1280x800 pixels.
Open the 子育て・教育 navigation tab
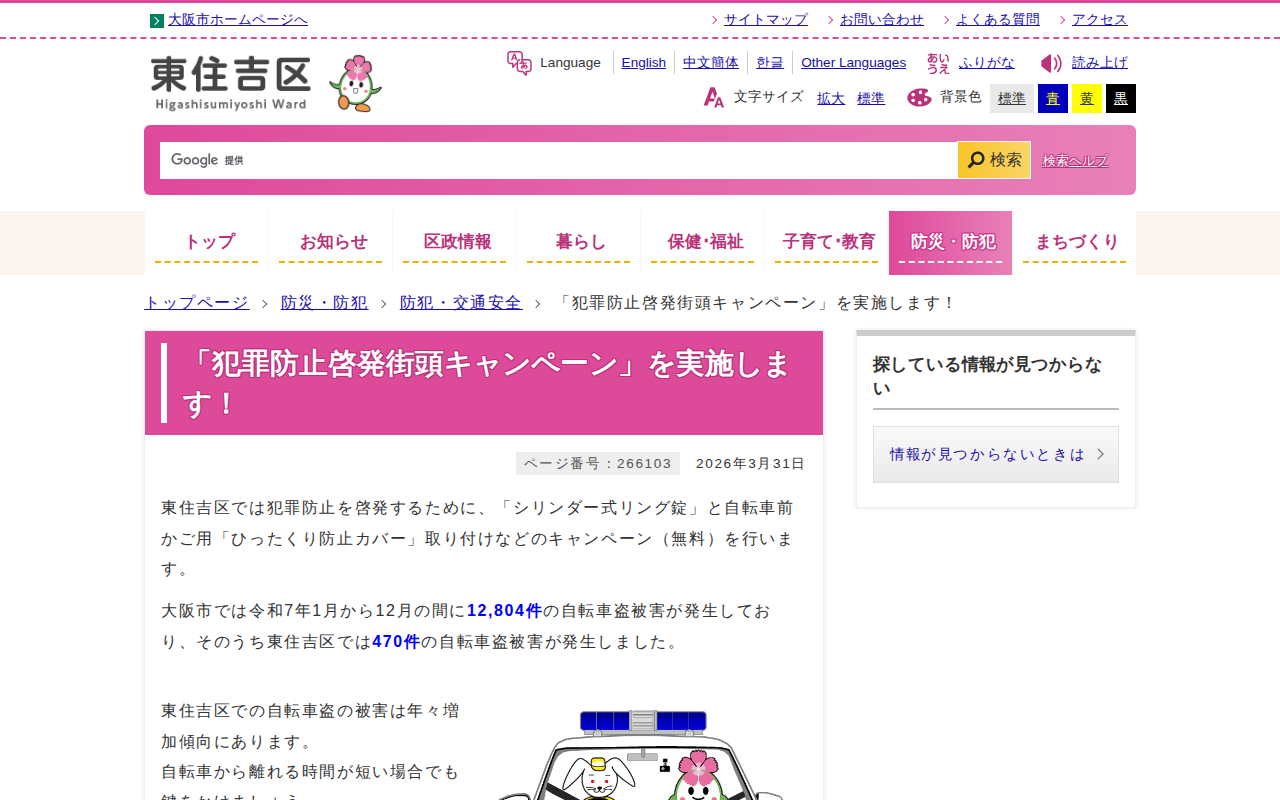pyautogui.click(x=827, y=243)
